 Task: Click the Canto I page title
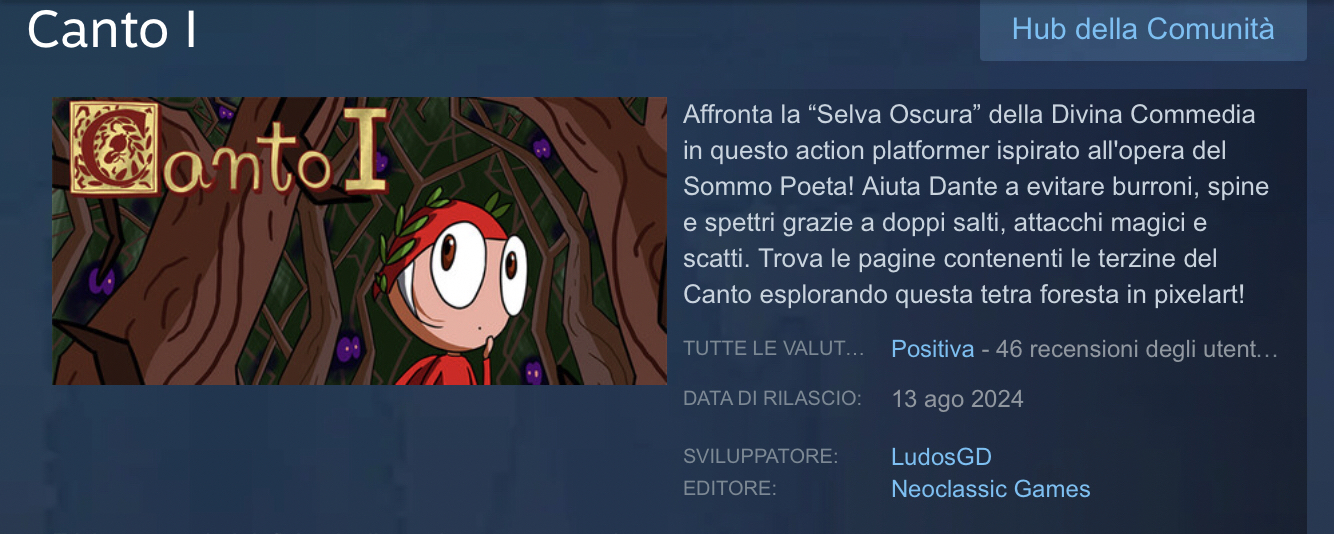[x=111, y=30]
